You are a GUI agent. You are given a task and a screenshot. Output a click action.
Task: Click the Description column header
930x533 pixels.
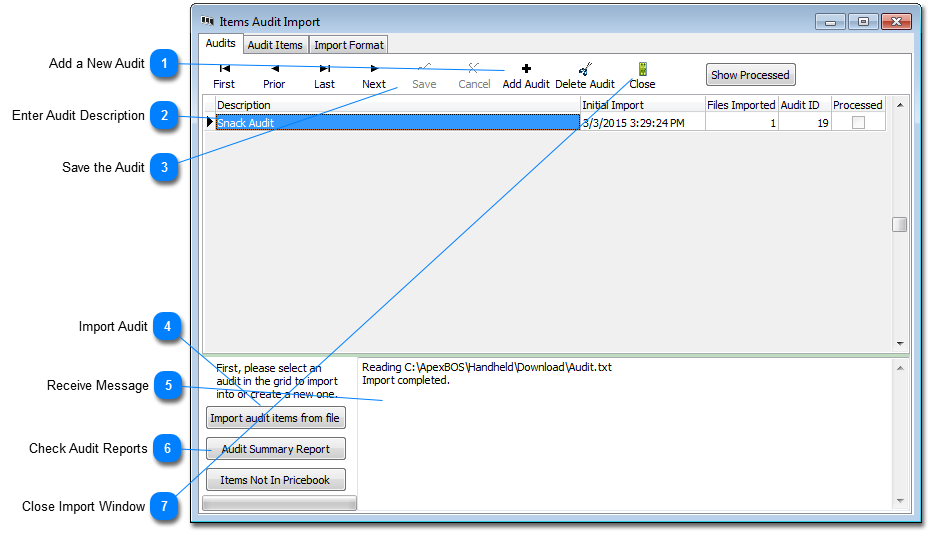pos(397,105)
